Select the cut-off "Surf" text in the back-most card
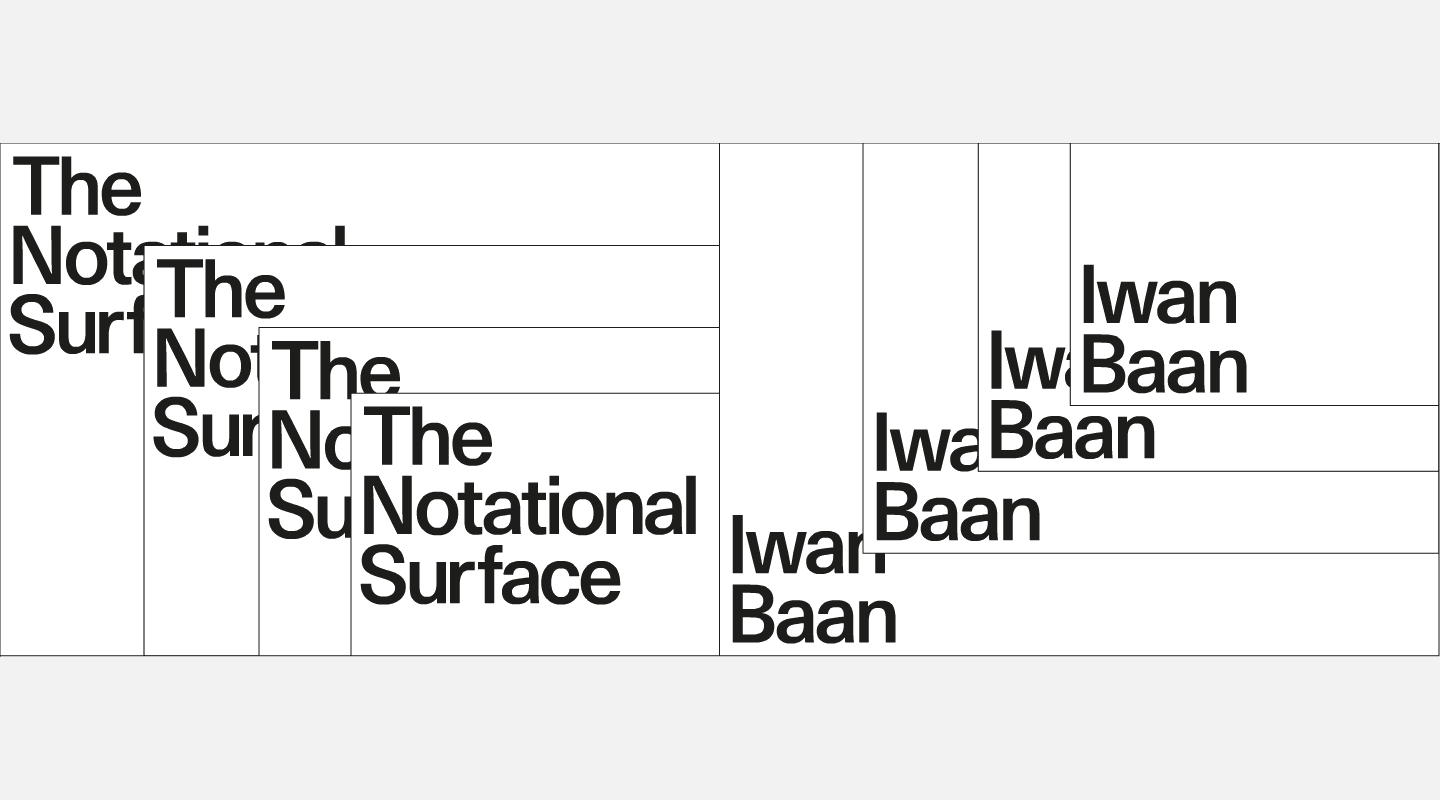1440x800 pixels. pyautogui.click(x=75, y=325)
